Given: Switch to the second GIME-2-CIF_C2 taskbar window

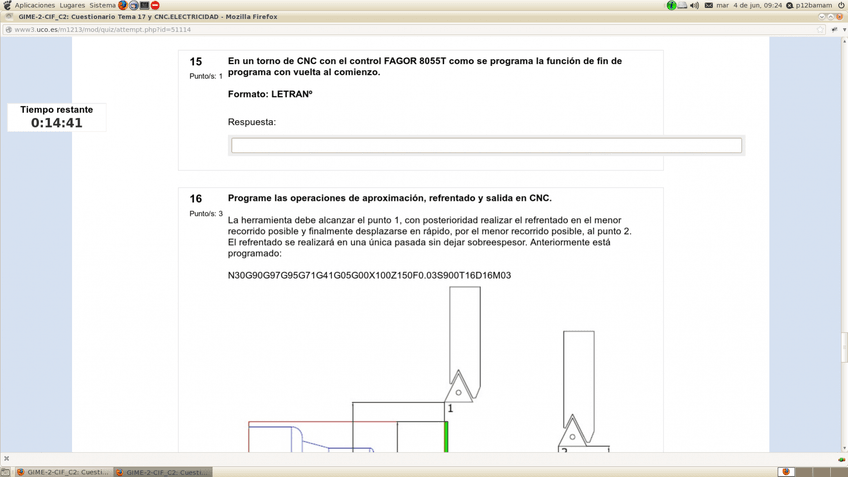Looking at the screenshot, I should tap(167, 471).
